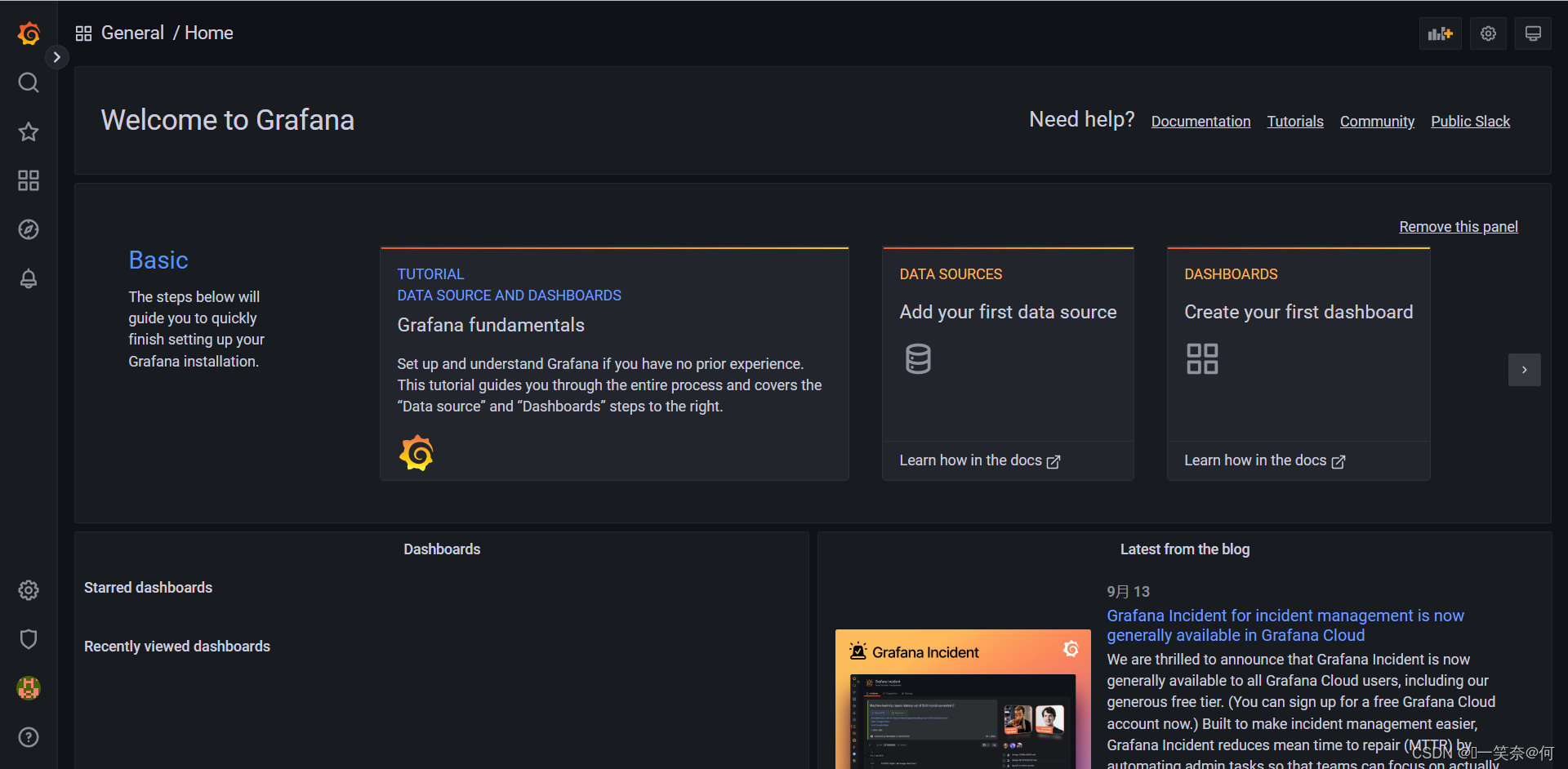Open the Server admin shield icon
Viewport: 1568px width, 769px height.
tap(29, 639)
